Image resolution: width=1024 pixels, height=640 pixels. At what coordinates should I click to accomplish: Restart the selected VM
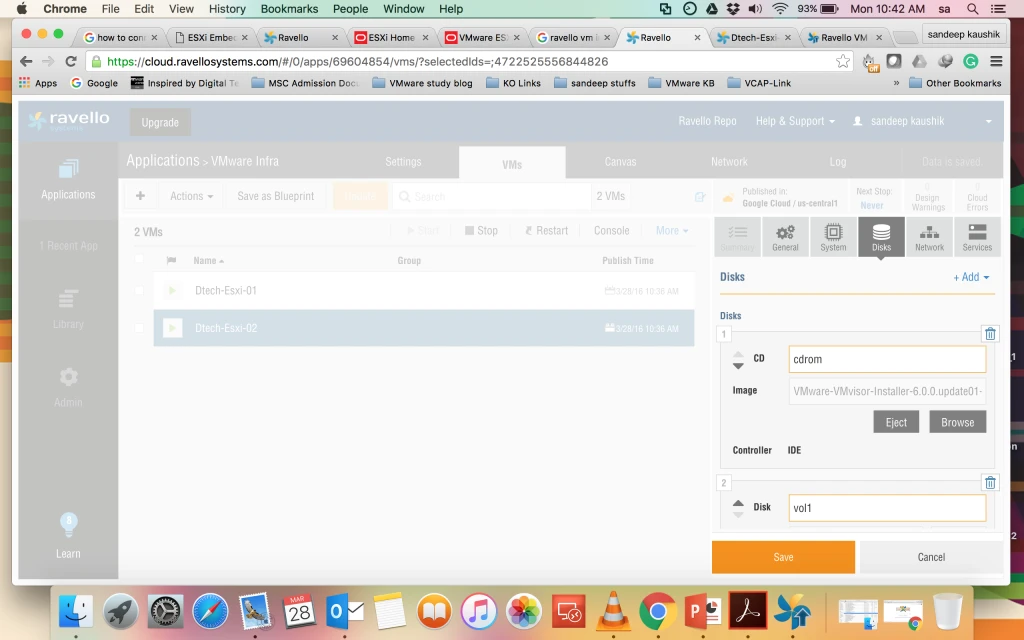(547, 231)
